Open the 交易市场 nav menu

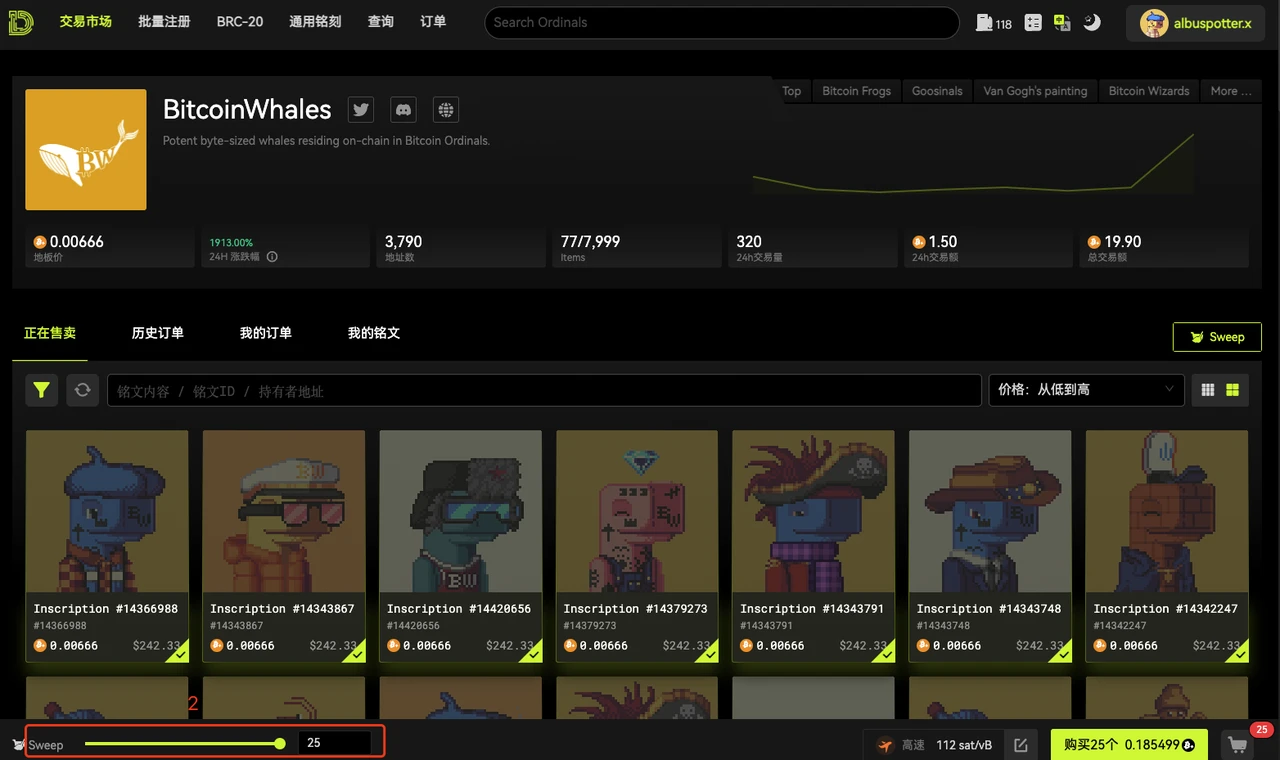coord(85,22)
